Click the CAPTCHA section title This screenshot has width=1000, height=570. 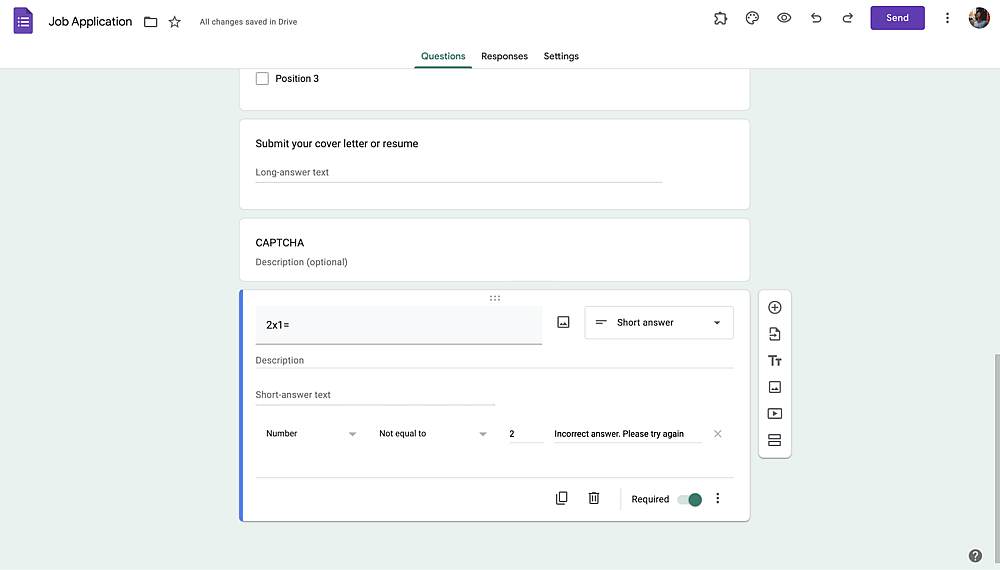point(279,242)
